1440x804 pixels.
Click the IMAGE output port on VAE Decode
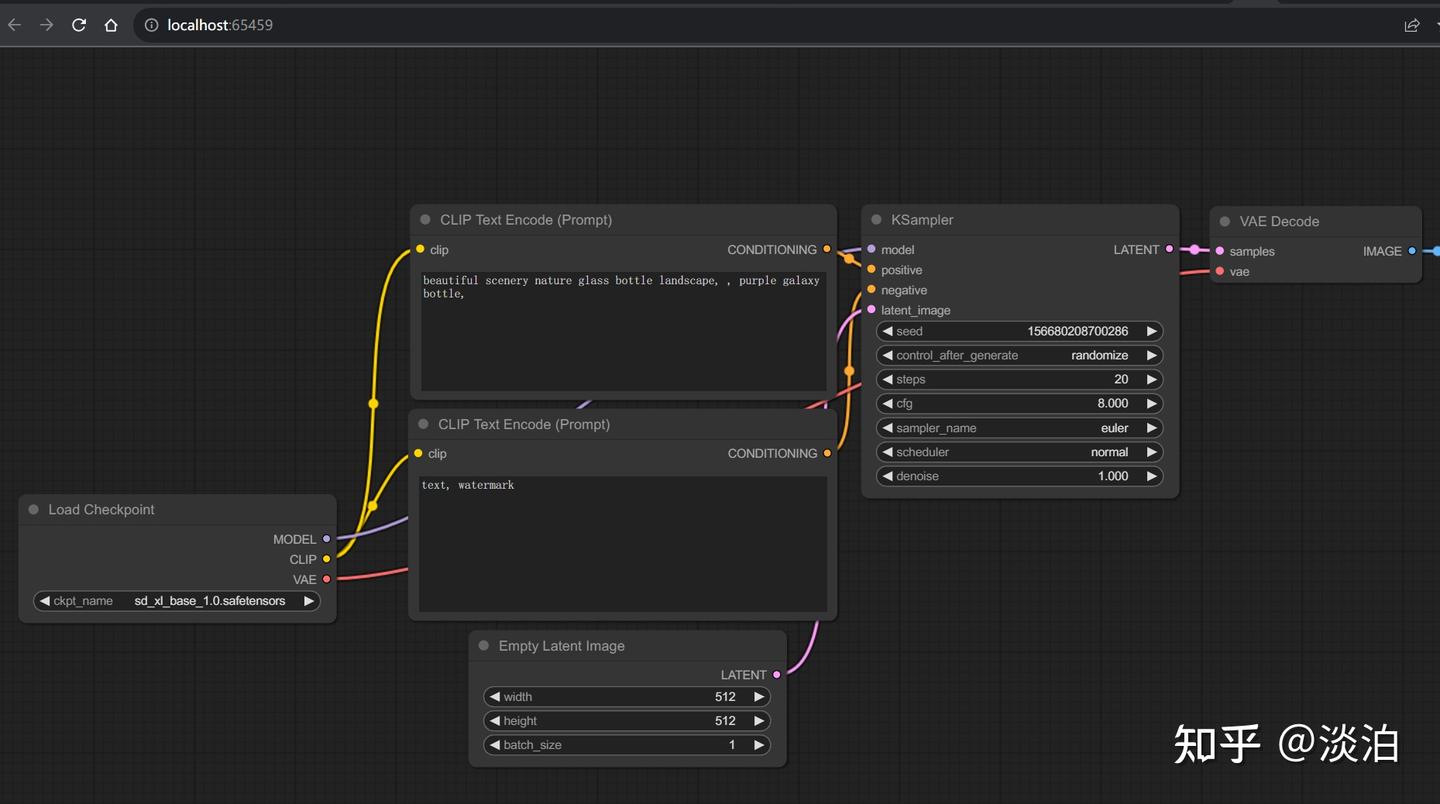point(1412,251)
